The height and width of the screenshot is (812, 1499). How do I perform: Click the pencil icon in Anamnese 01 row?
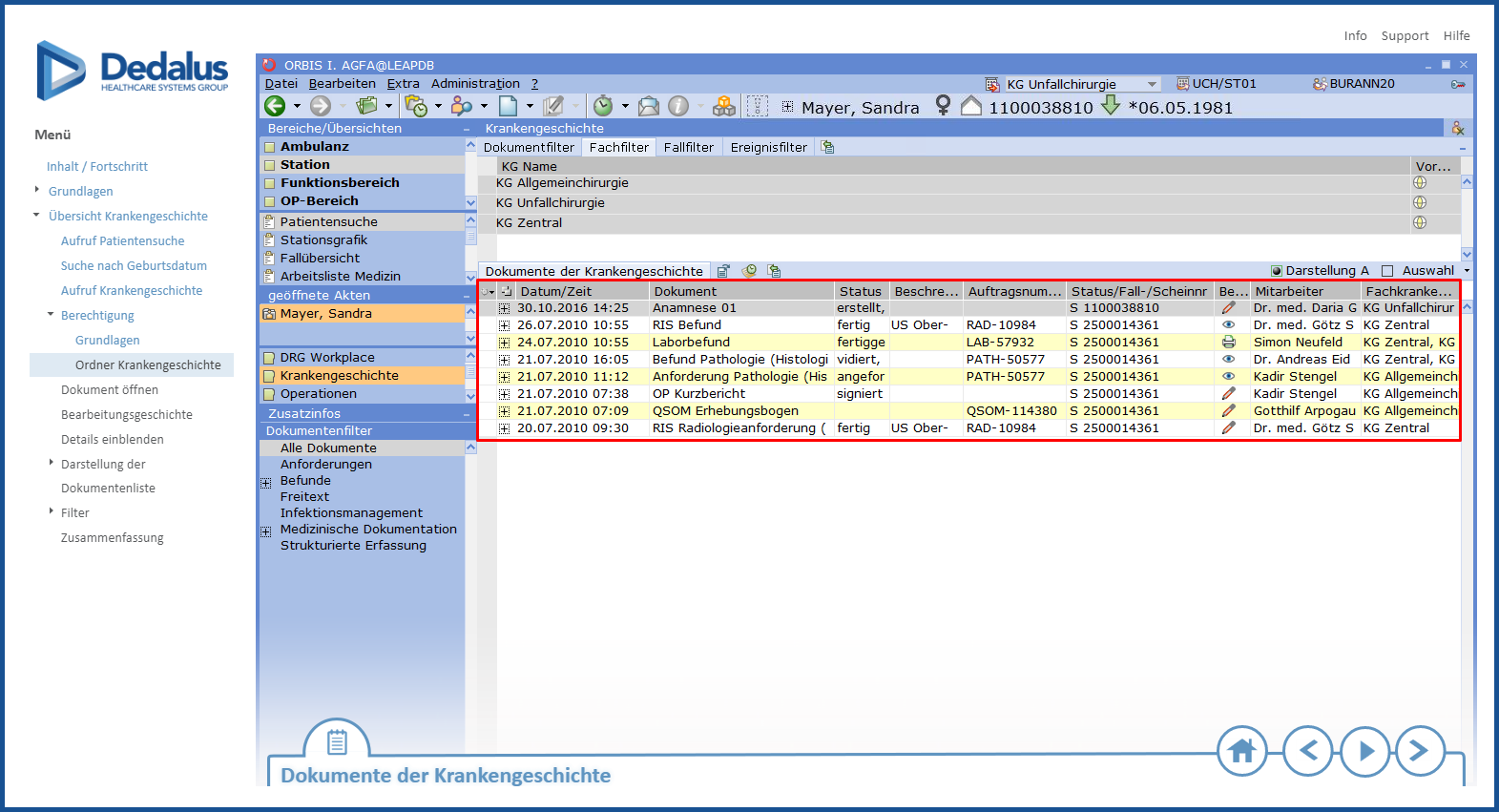tap(1229, 308)
